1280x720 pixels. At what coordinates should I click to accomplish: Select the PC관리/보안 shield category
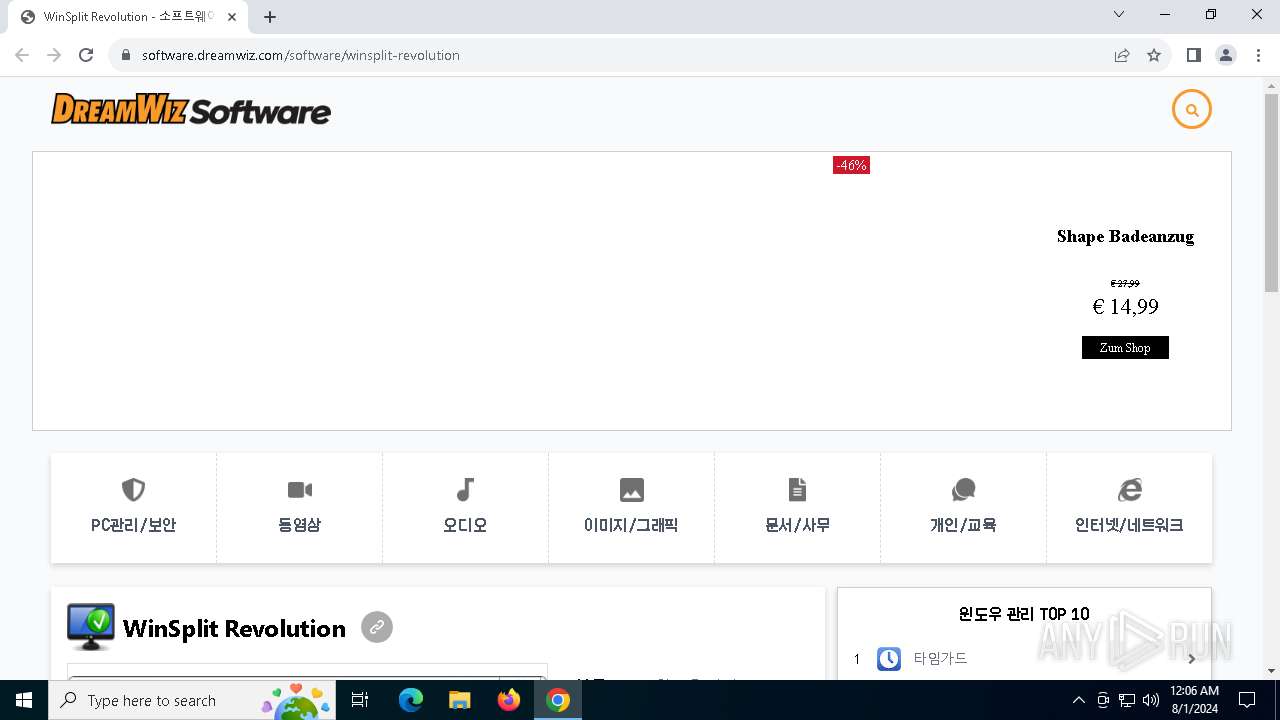133,507
